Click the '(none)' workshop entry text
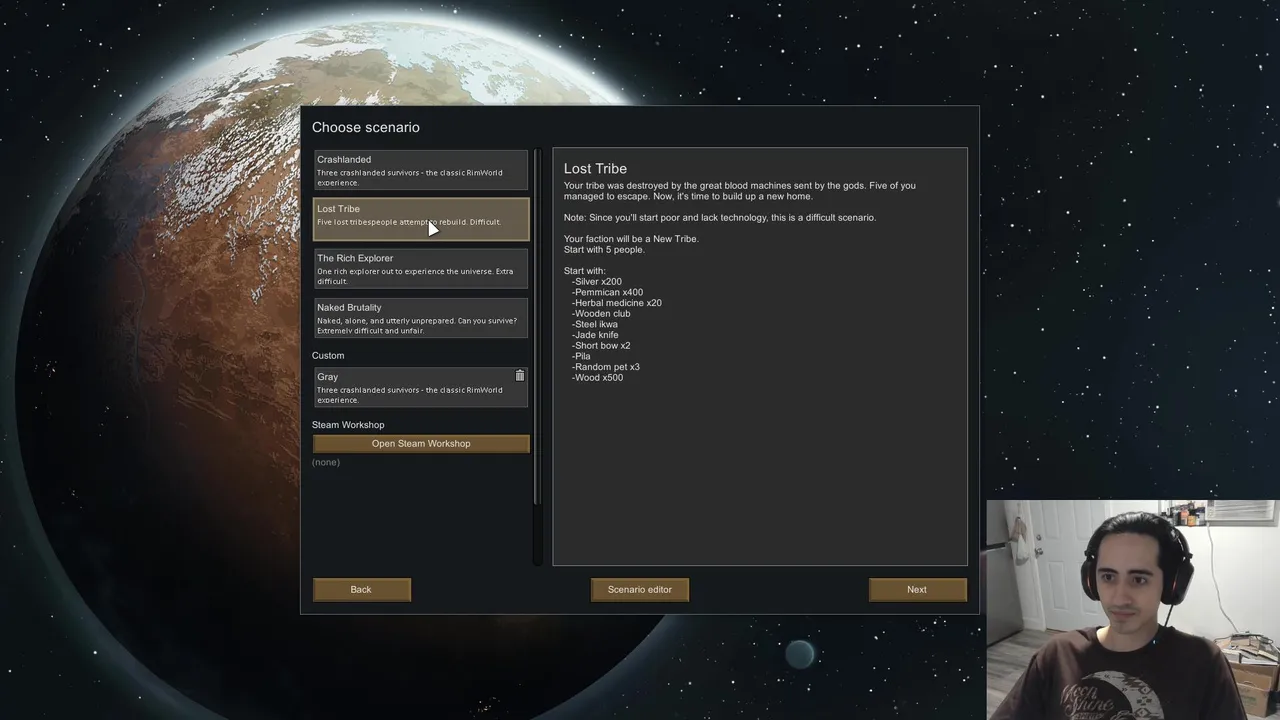1280x720 pixels. tap(326, 462)
